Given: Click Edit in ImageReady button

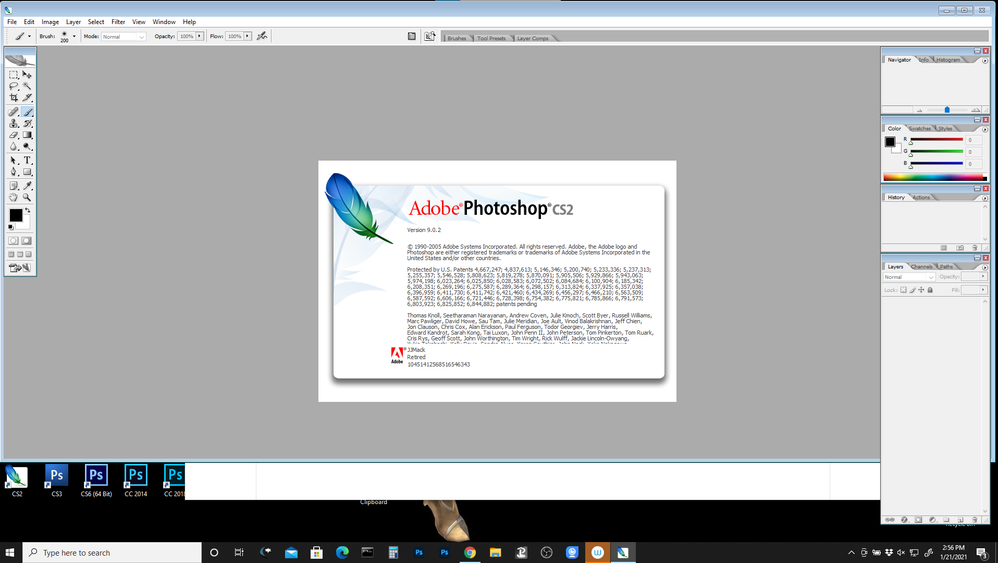Looking at the screenshot, I should coord(20,268).
